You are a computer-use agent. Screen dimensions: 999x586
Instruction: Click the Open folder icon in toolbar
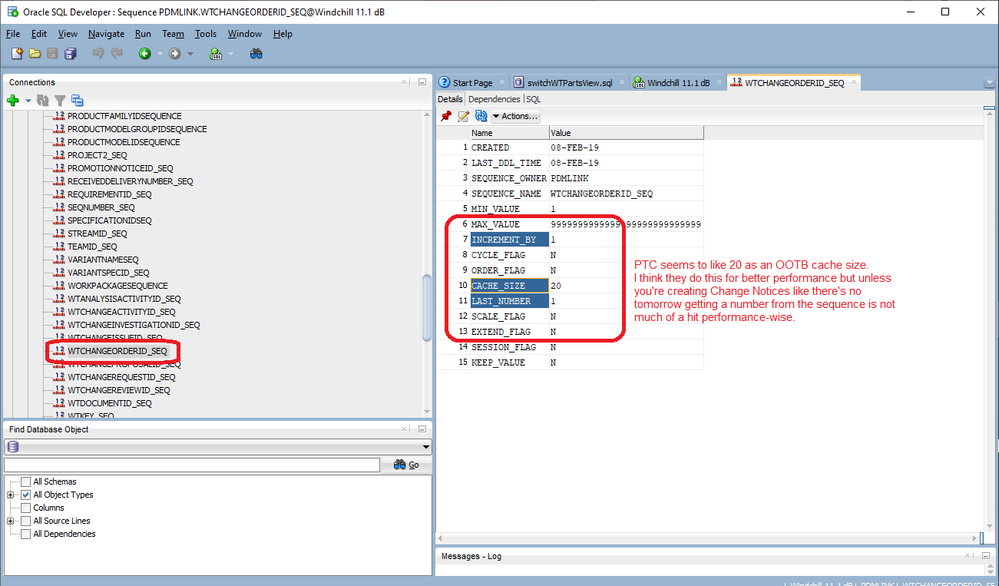point(35,53)
